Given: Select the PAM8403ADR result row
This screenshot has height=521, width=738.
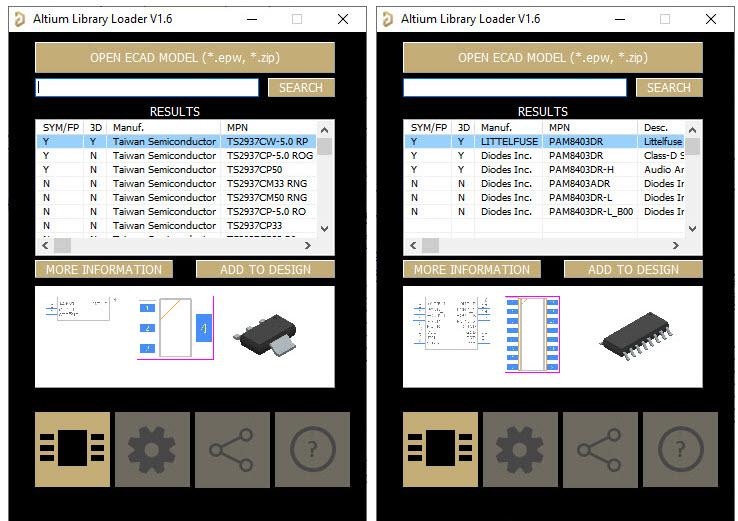Looking at the screenshot, I should pyautogui.click(x=544, y=184).
